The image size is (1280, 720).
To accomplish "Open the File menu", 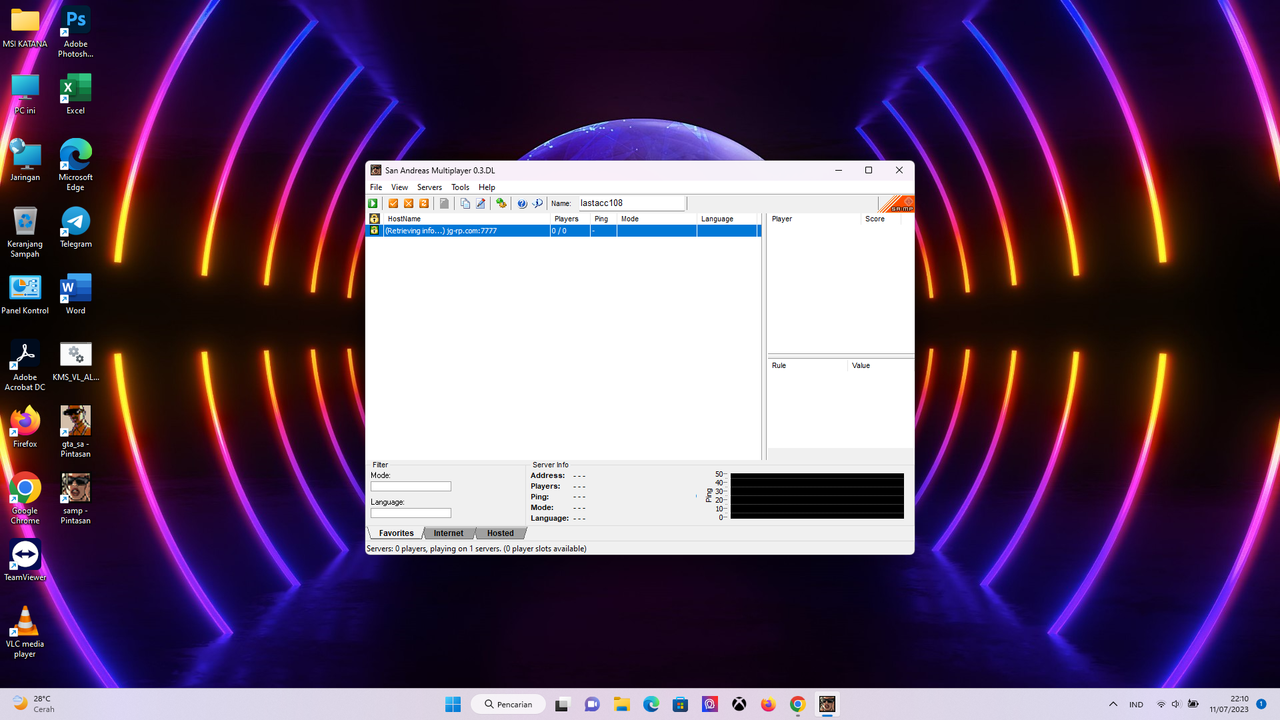I will click(376, 187).
